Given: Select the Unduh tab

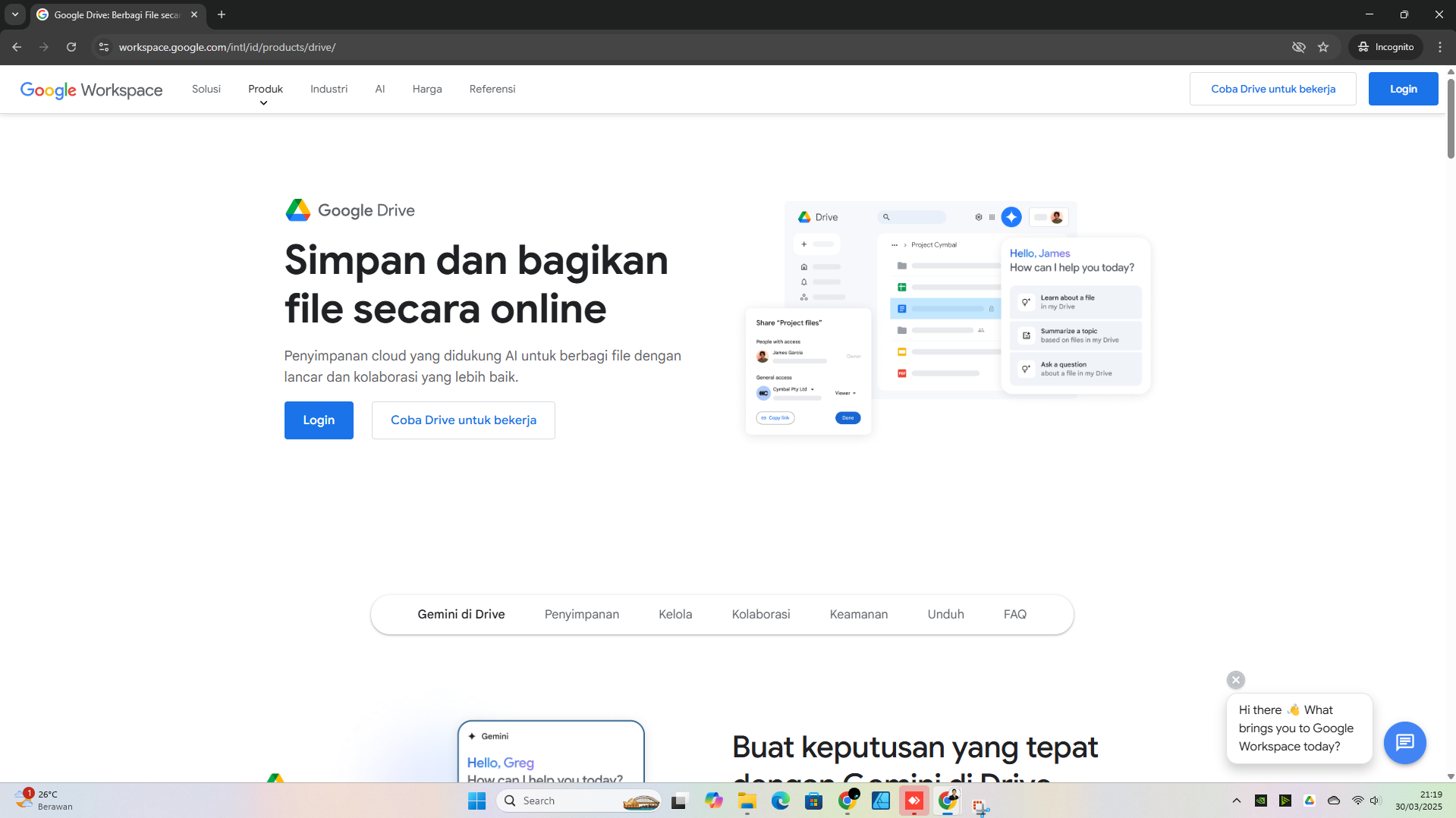Looking at the screenshot, I should pos(946,615).
